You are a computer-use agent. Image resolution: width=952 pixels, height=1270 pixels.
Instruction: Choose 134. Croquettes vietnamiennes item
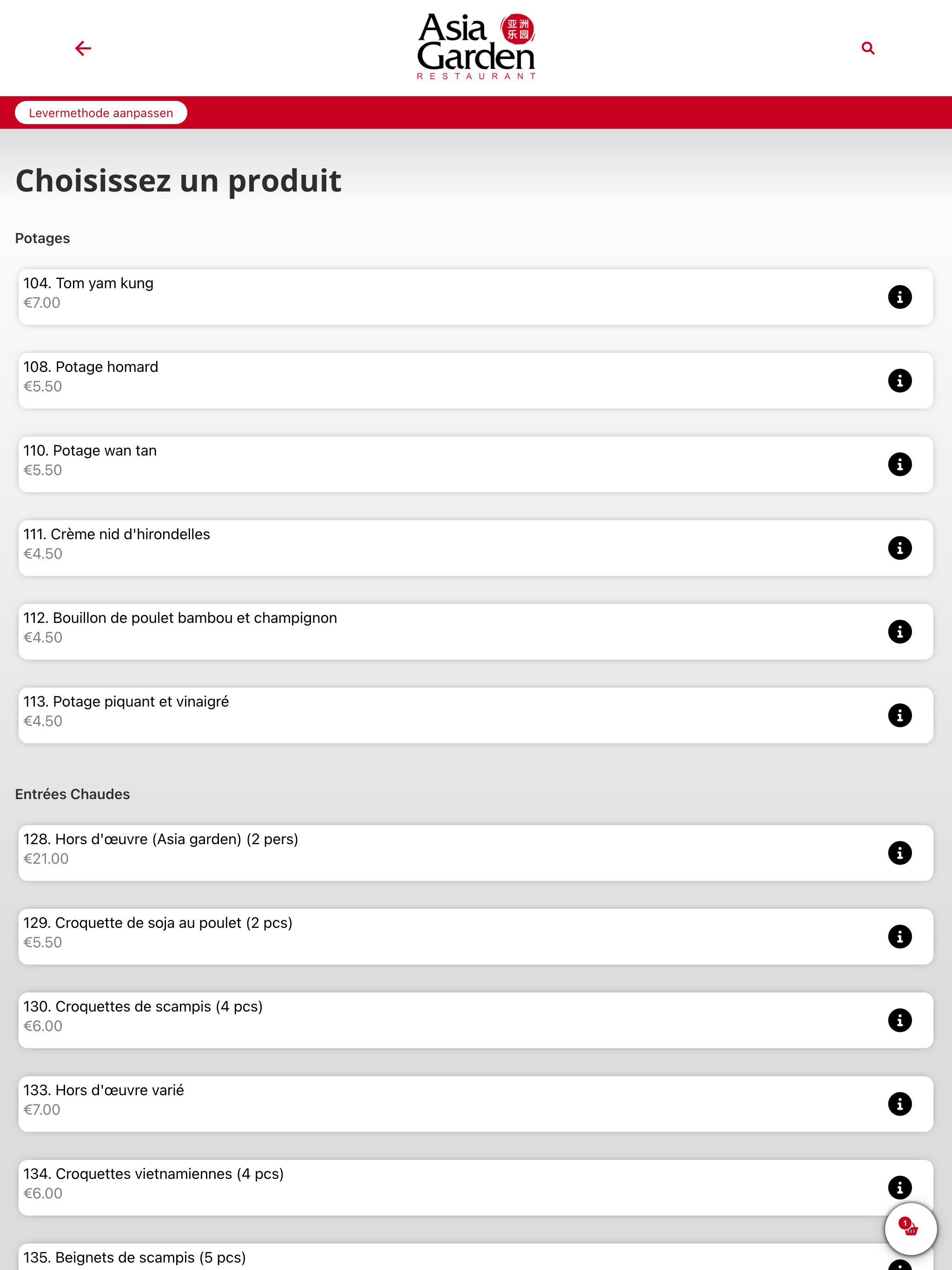click(x=476, y=1187)
